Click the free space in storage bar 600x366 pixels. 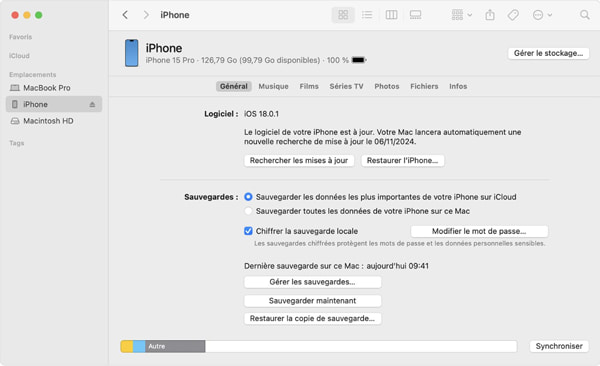(x=361, y=346)
